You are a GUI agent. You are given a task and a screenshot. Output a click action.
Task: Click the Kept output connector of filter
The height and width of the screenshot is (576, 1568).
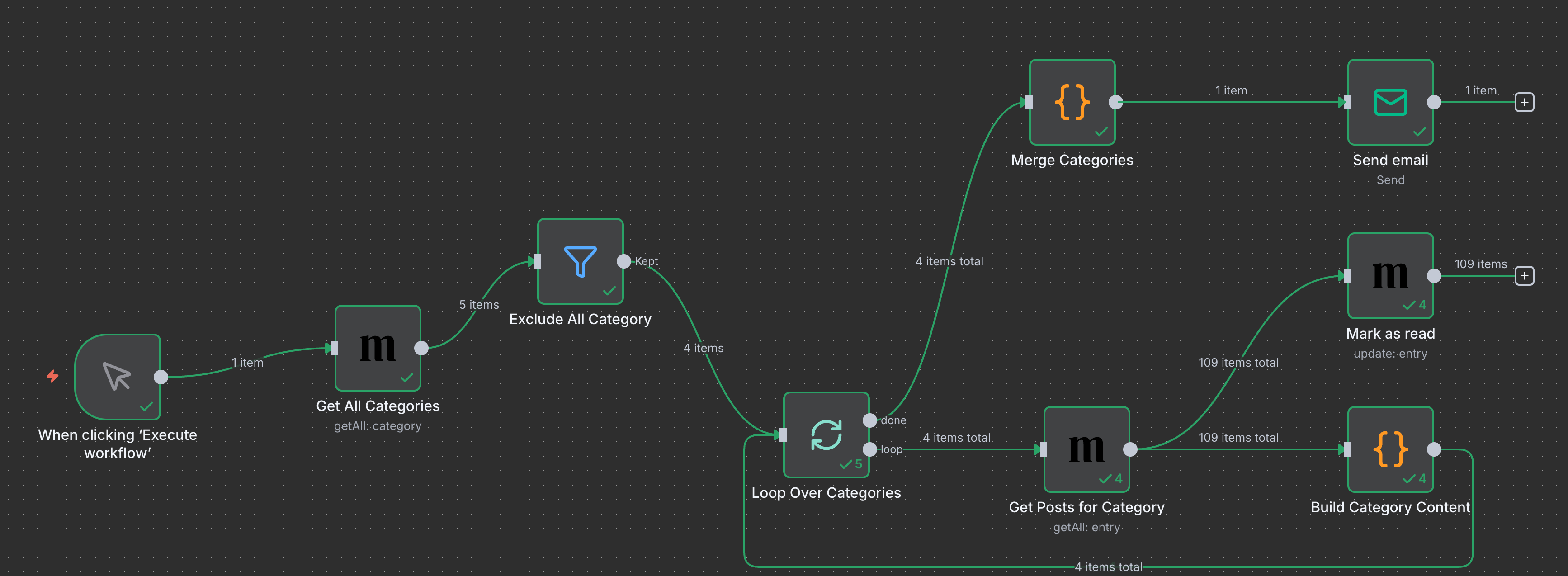pyautogui.click(x=624, y=261)
